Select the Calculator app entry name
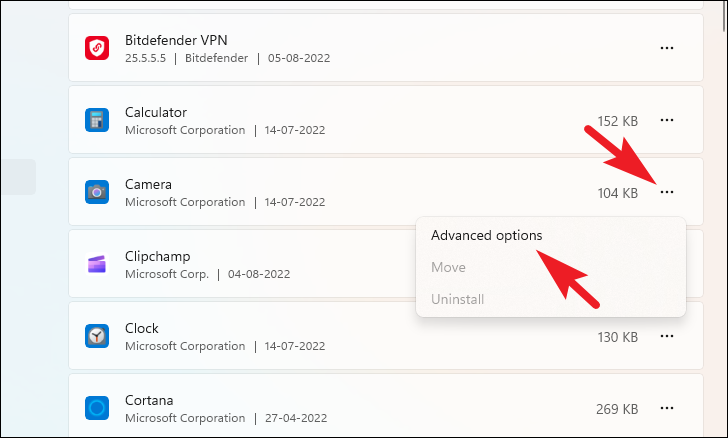The image size is (728, 438). click(x=156, y=112)
